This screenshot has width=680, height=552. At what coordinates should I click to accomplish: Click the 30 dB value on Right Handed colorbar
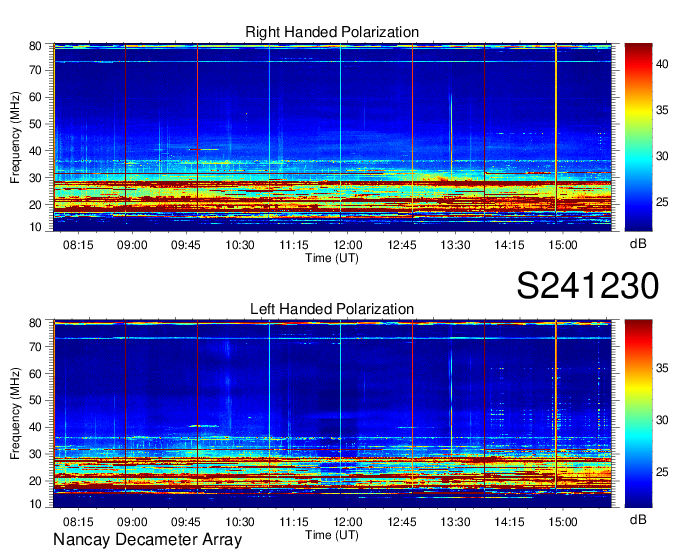point(662,156)
